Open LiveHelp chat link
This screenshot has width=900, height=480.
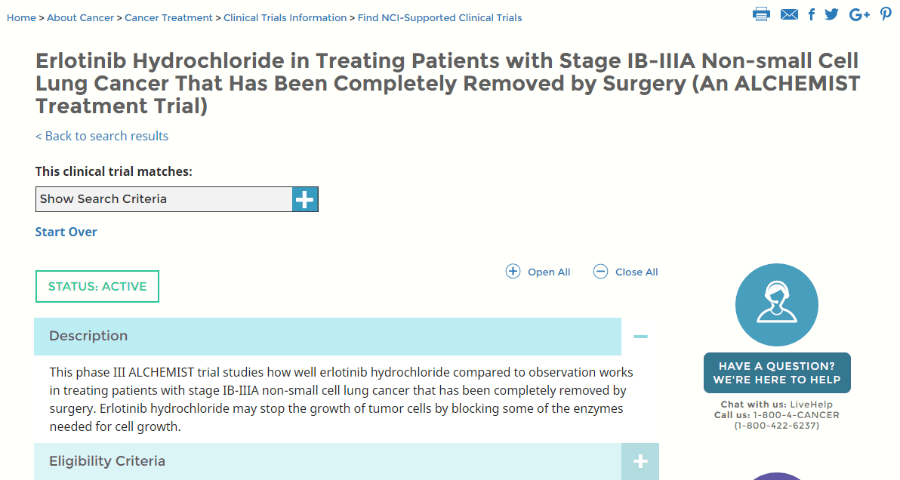tap(809, 405)
